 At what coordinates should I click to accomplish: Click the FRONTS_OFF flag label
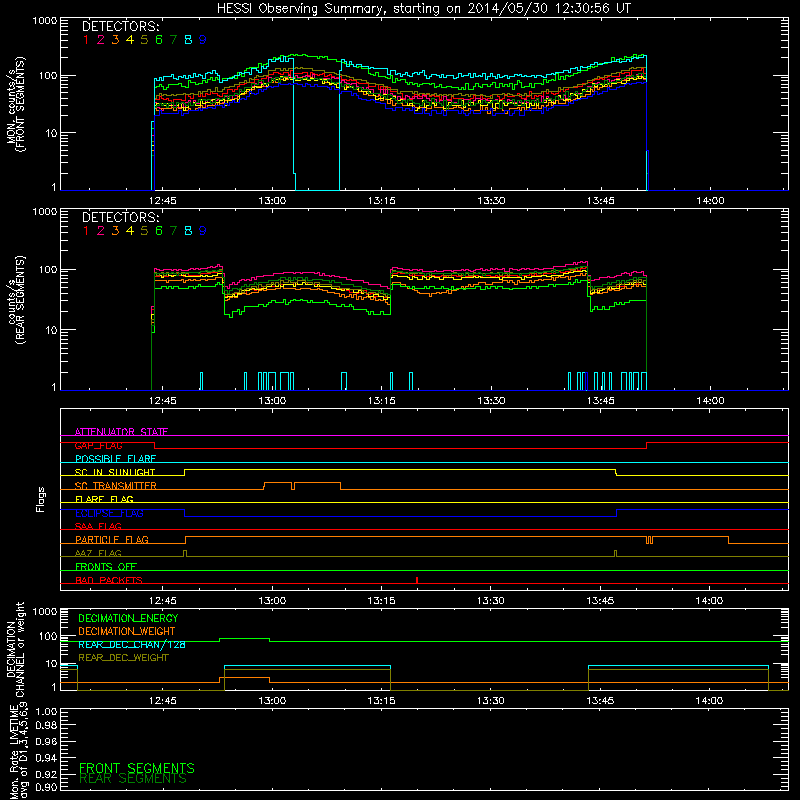coord(106,567)
